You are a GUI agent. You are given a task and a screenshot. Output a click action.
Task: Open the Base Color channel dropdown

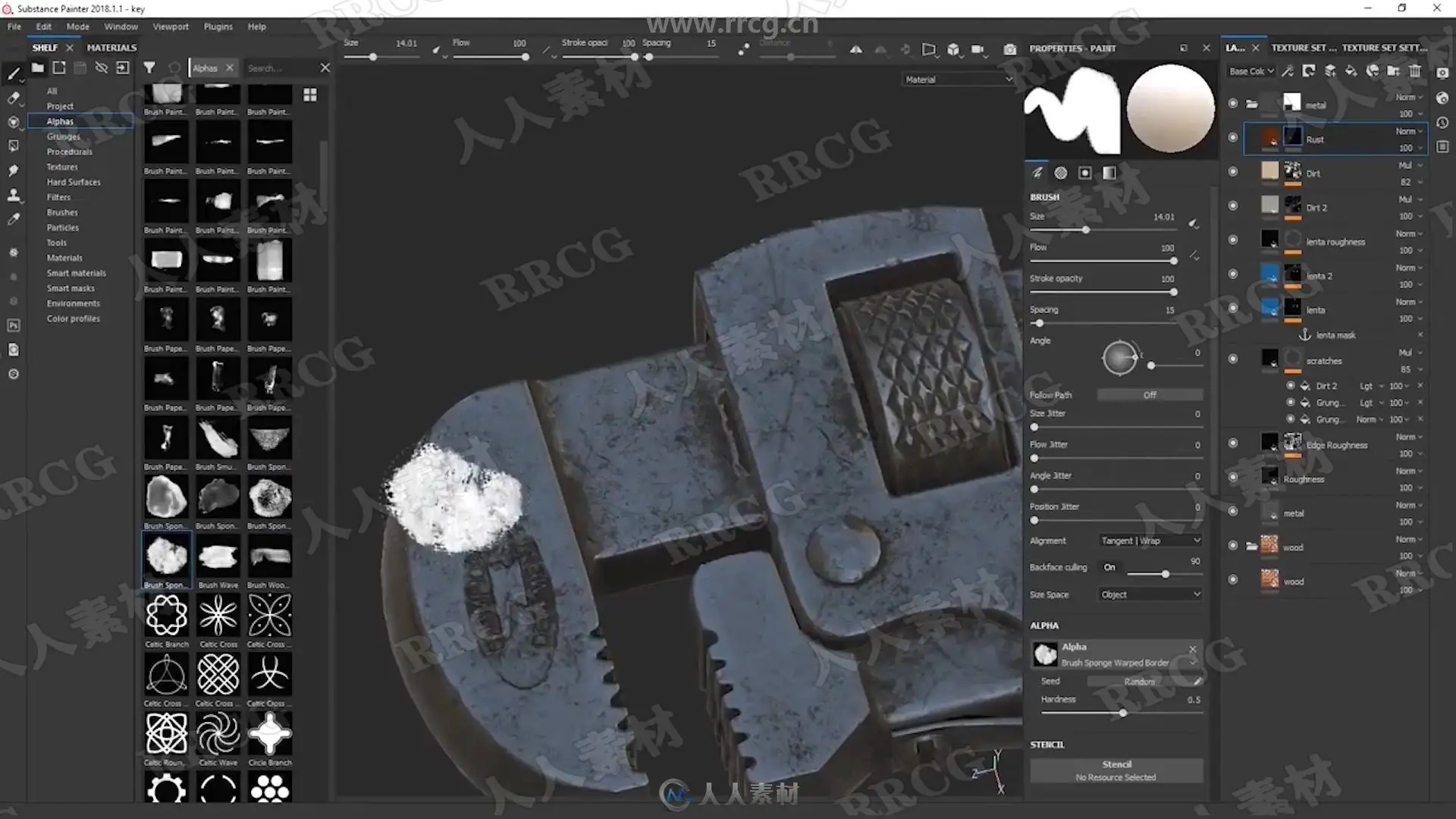[1251, 71]
